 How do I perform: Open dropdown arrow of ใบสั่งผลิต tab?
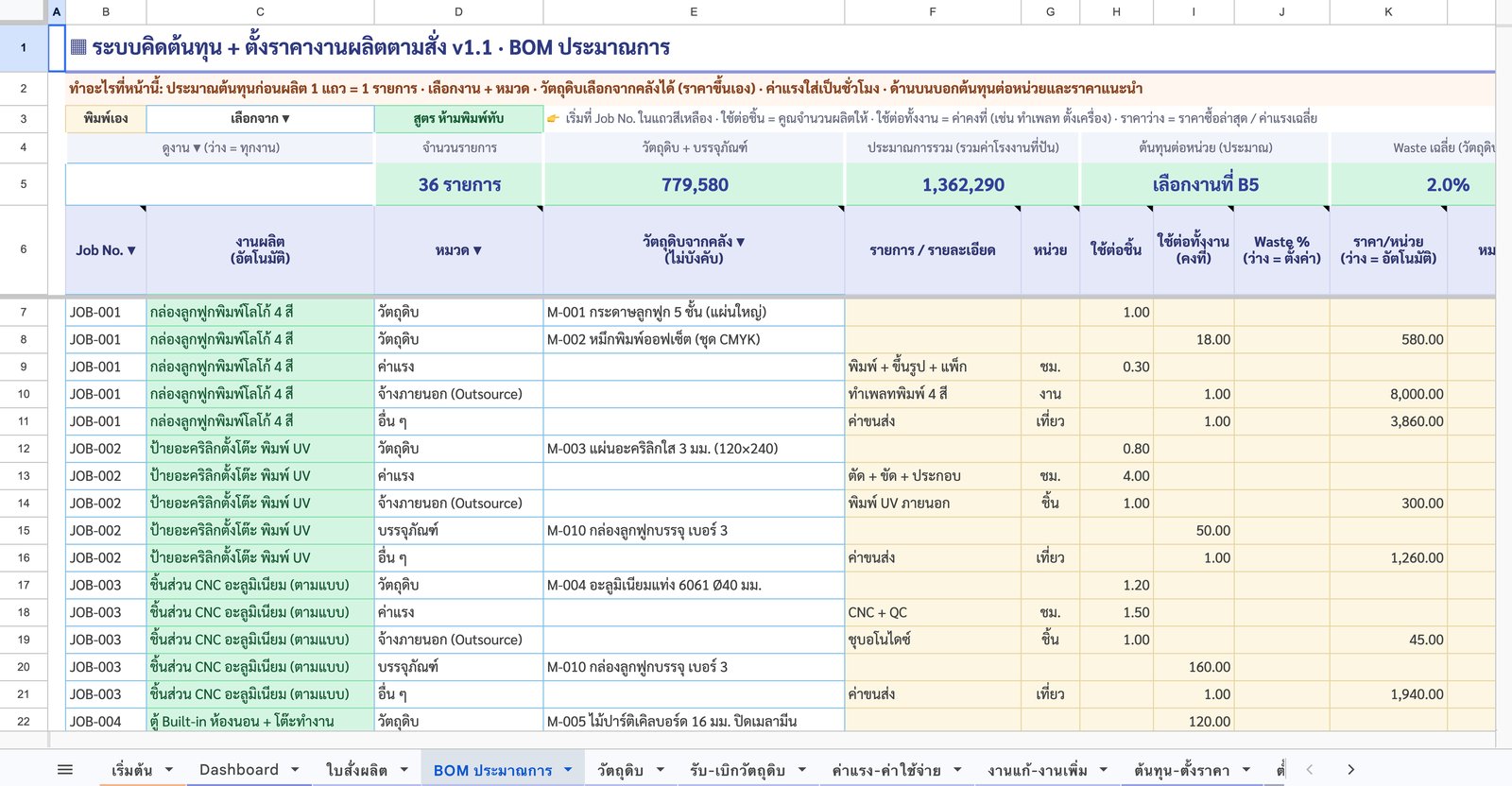pos(404,770)
